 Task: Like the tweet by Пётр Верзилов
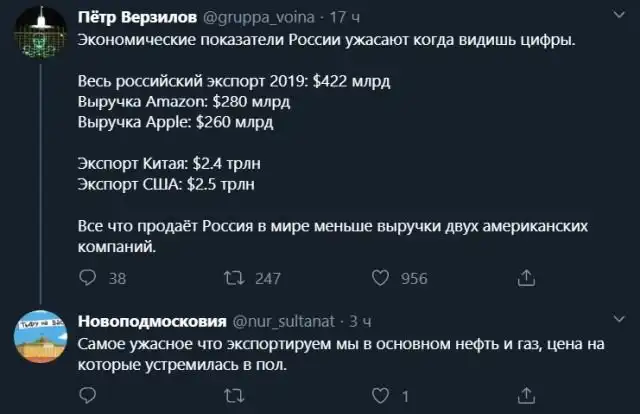[x=379, y=279]
